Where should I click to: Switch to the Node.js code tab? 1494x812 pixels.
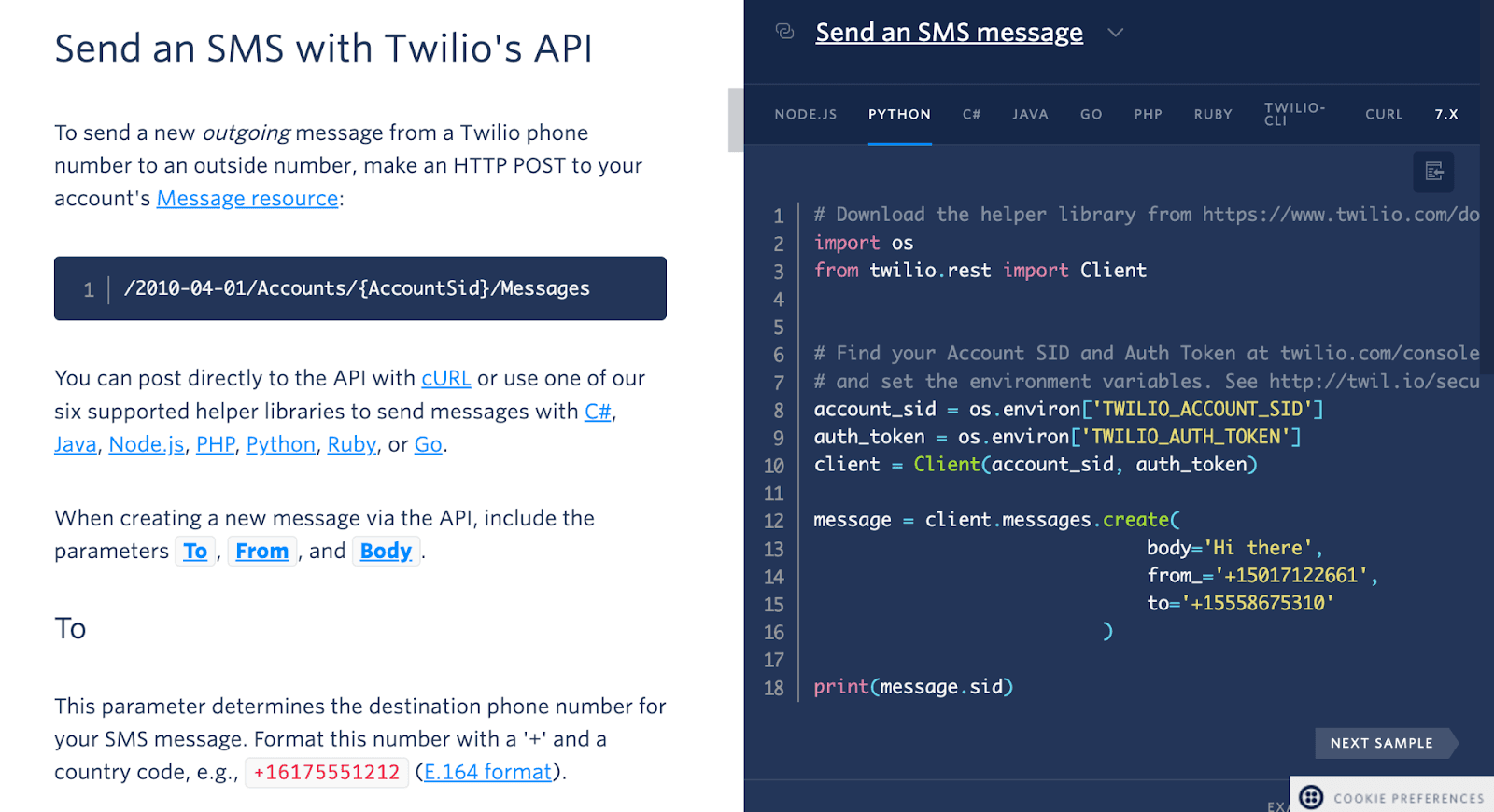(x=805, y=115)
